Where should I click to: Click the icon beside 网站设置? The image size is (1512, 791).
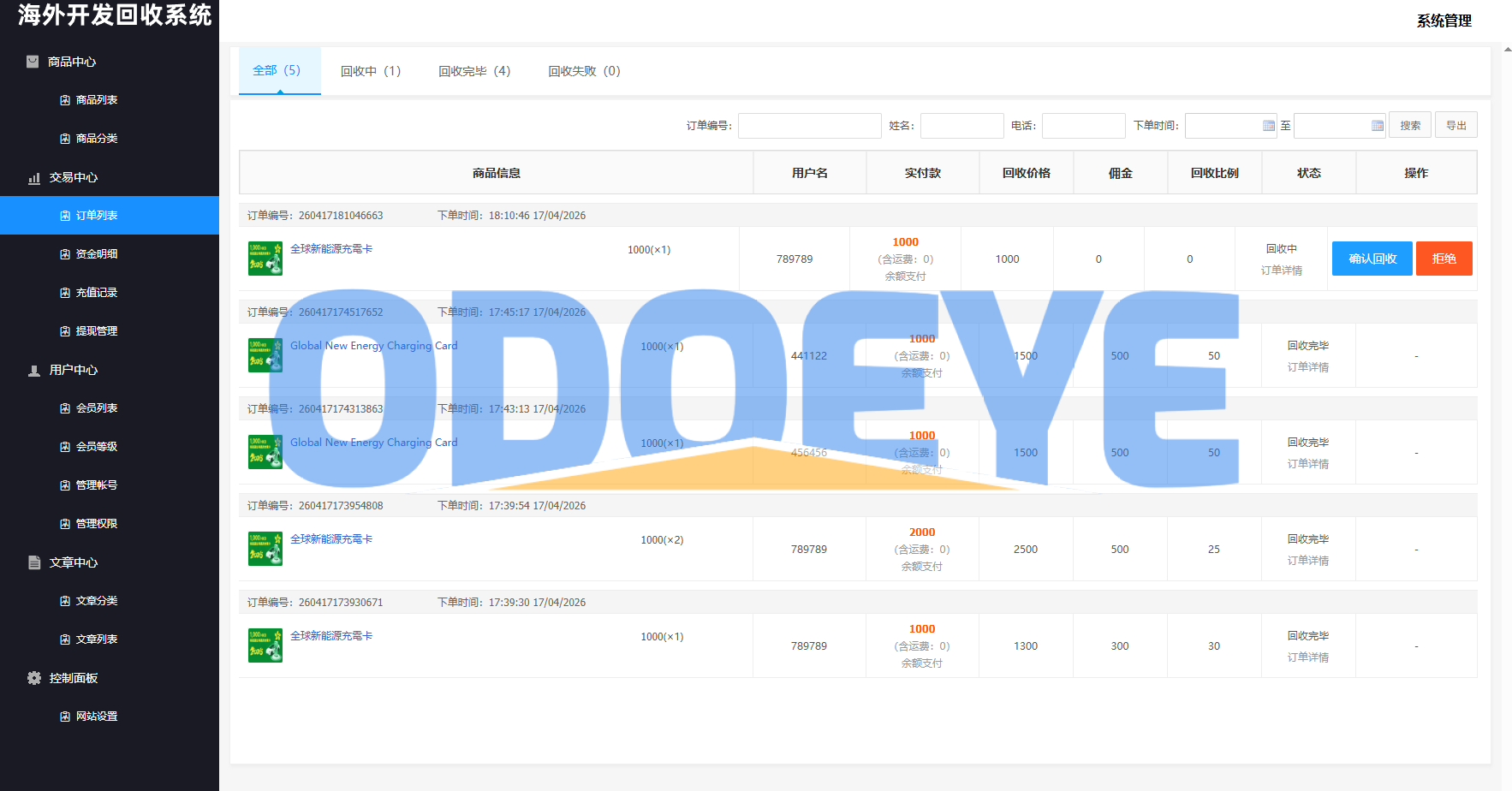pos(65,717)
